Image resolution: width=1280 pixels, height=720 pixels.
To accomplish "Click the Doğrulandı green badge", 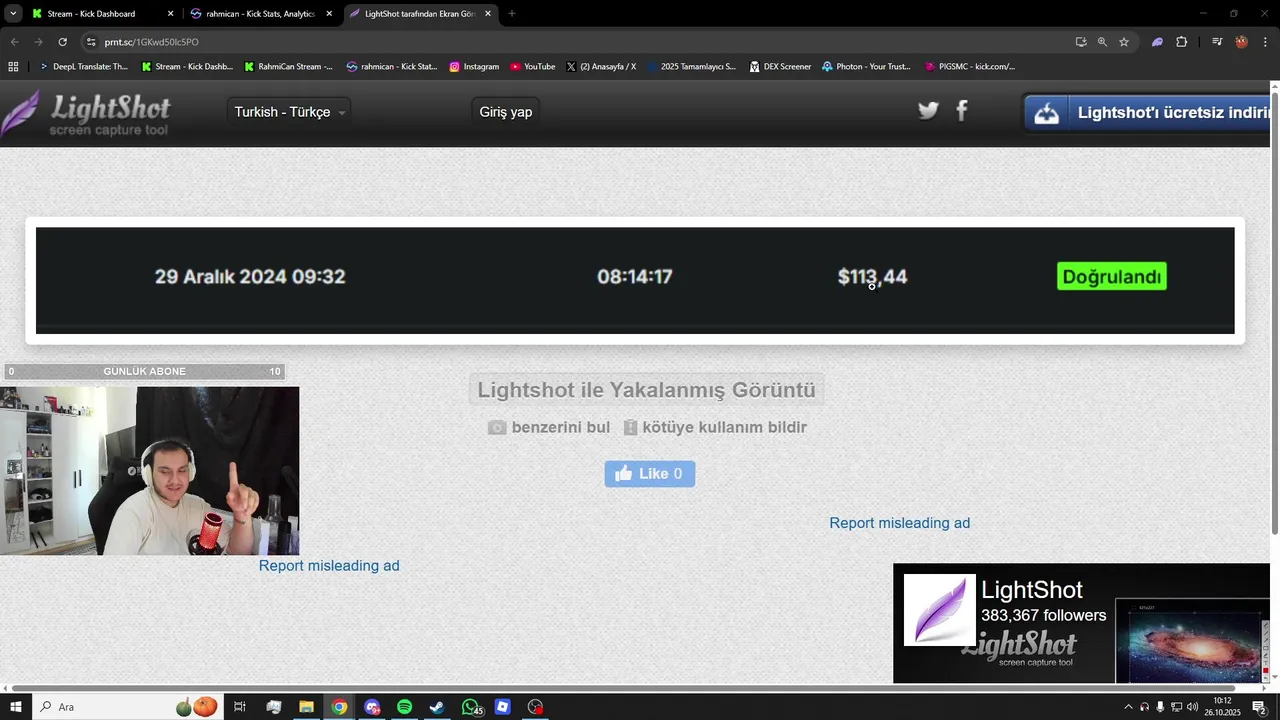I will 1112,277.
